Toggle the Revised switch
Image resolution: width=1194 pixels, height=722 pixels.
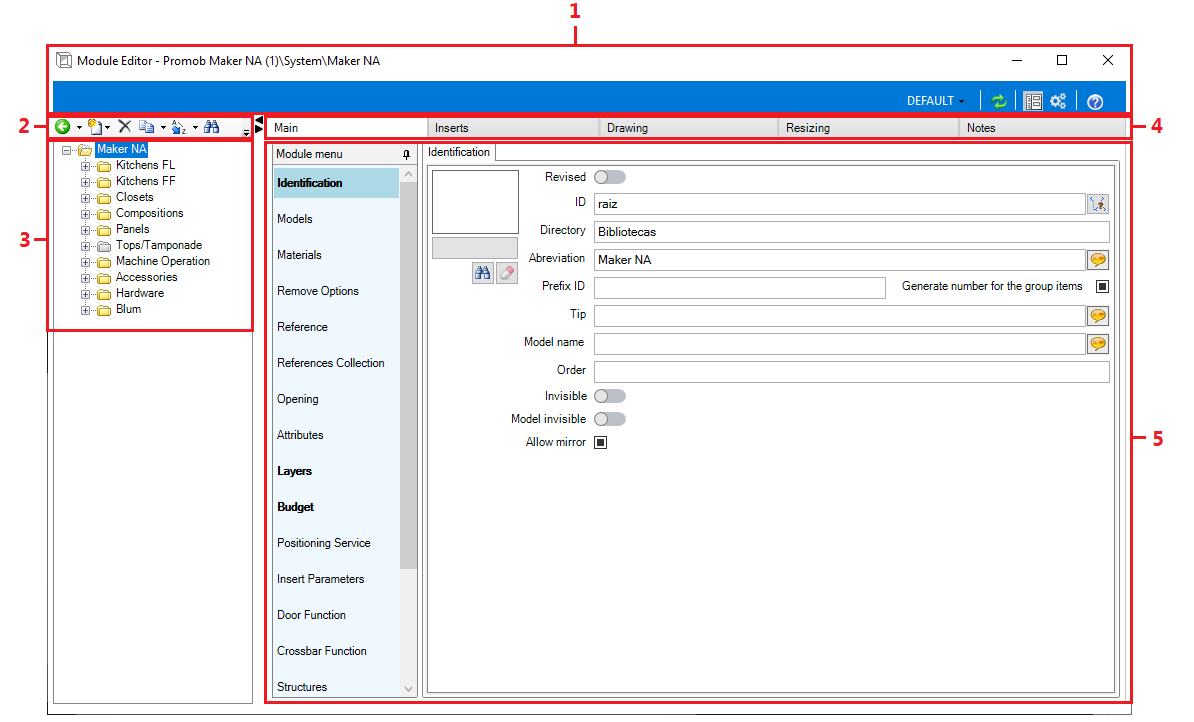pyautogui.click(x=610, y=177)
